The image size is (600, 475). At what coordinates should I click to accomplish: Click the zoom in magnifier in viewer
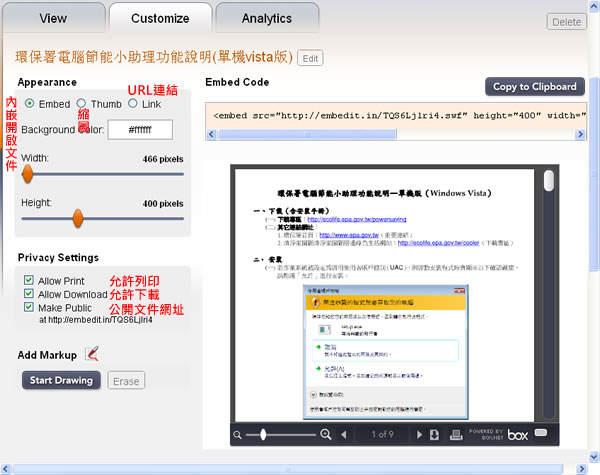coord(325,435)
